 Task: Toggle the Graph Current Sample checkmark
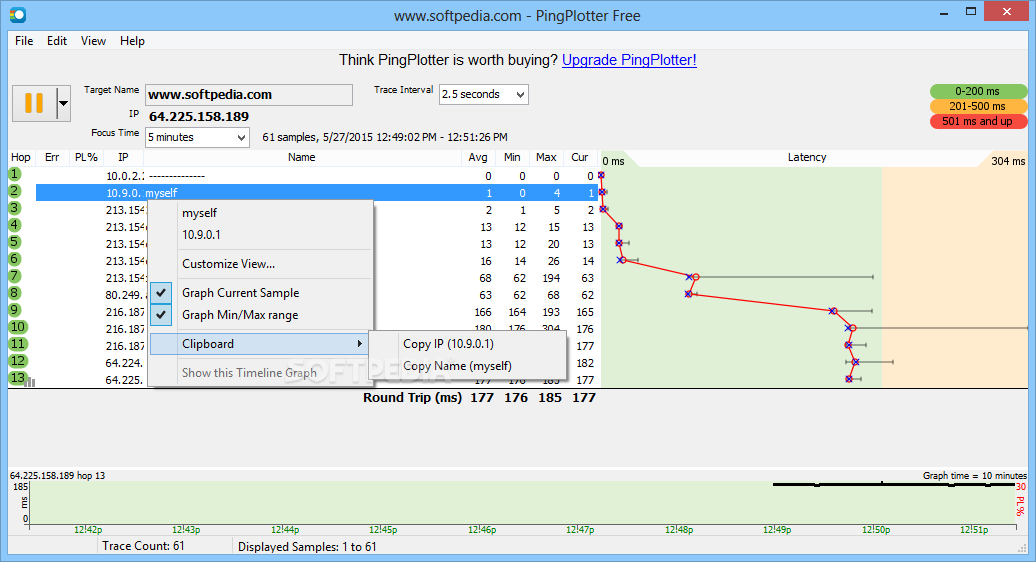point(161,293)
